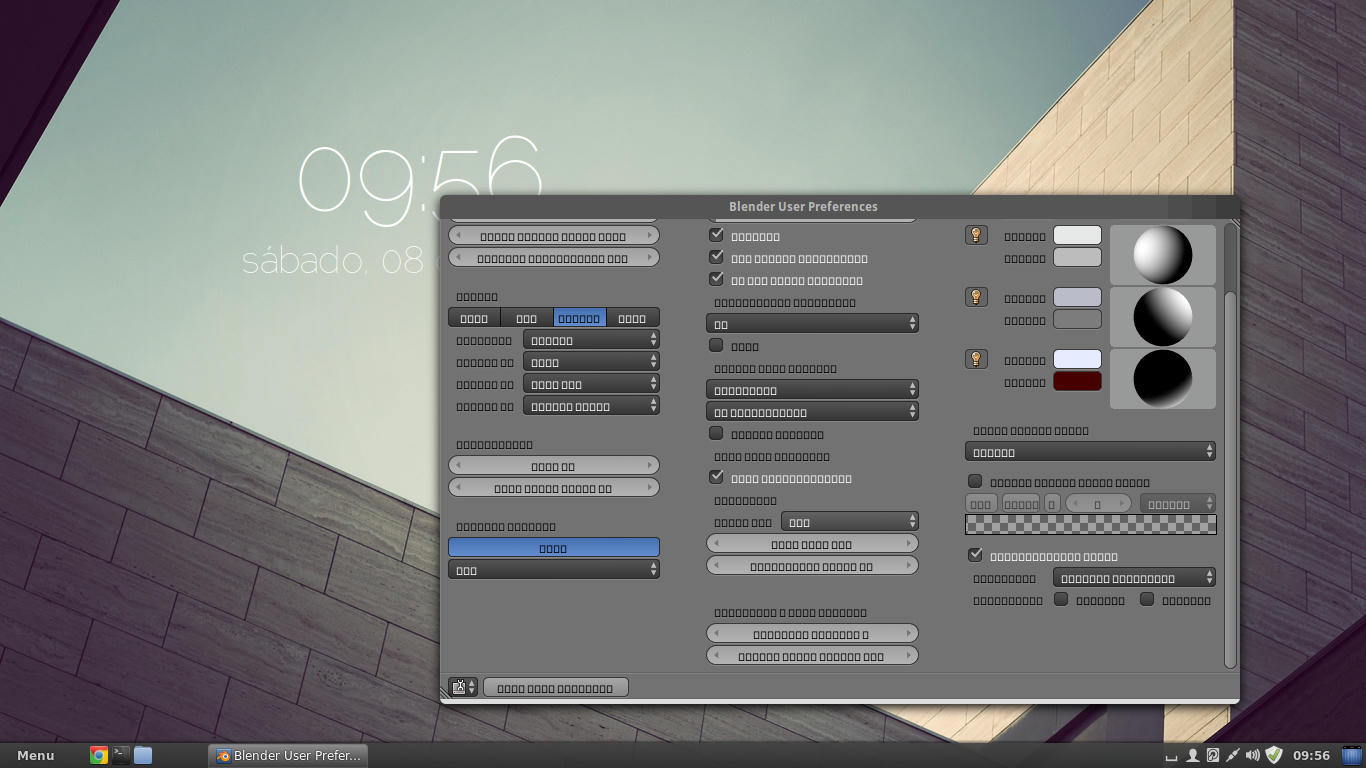Increase the texture Time Out value with its right arrow
Image resolution: width=1366 pixels, height=768 pixels.
point(909,544)
